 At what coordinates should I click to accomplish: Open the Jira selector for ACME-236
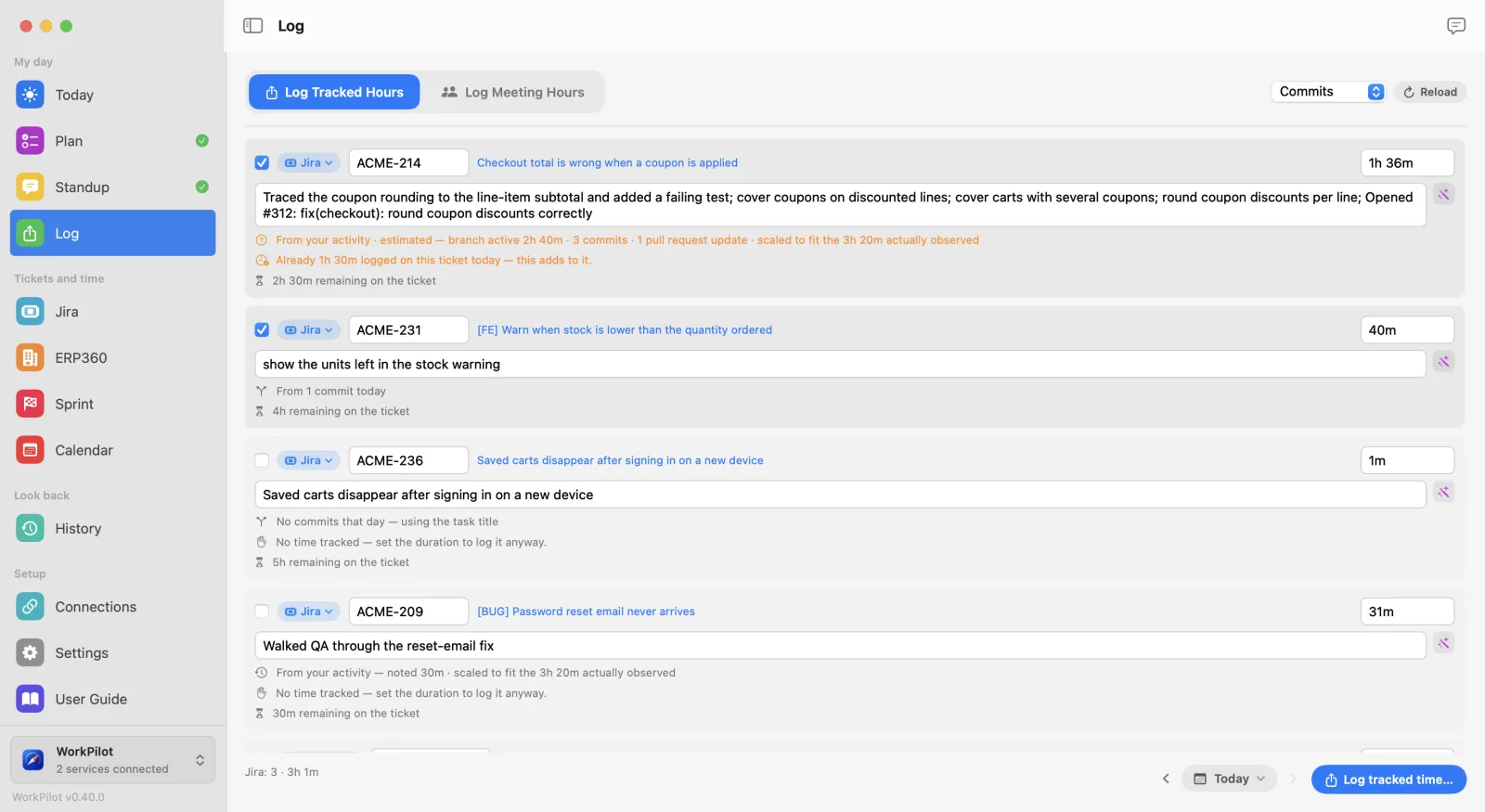308,460
